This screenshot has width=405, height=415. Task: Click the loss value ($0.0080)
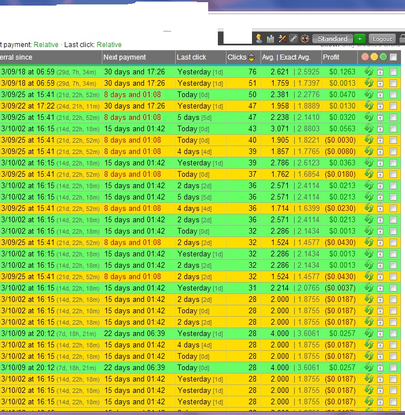340,151
